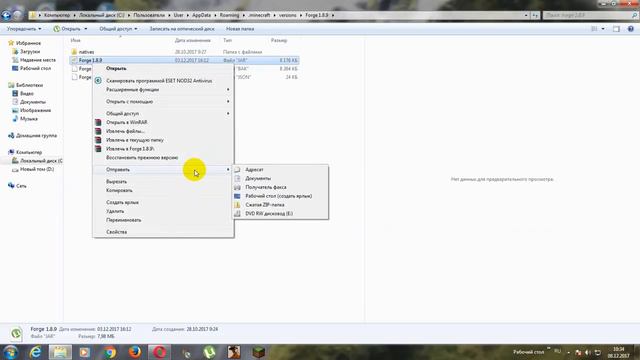The width and height of the screenshot is (640, 360).
Task: Click the compressed ZIP folder icon
Action: [238, 205]
